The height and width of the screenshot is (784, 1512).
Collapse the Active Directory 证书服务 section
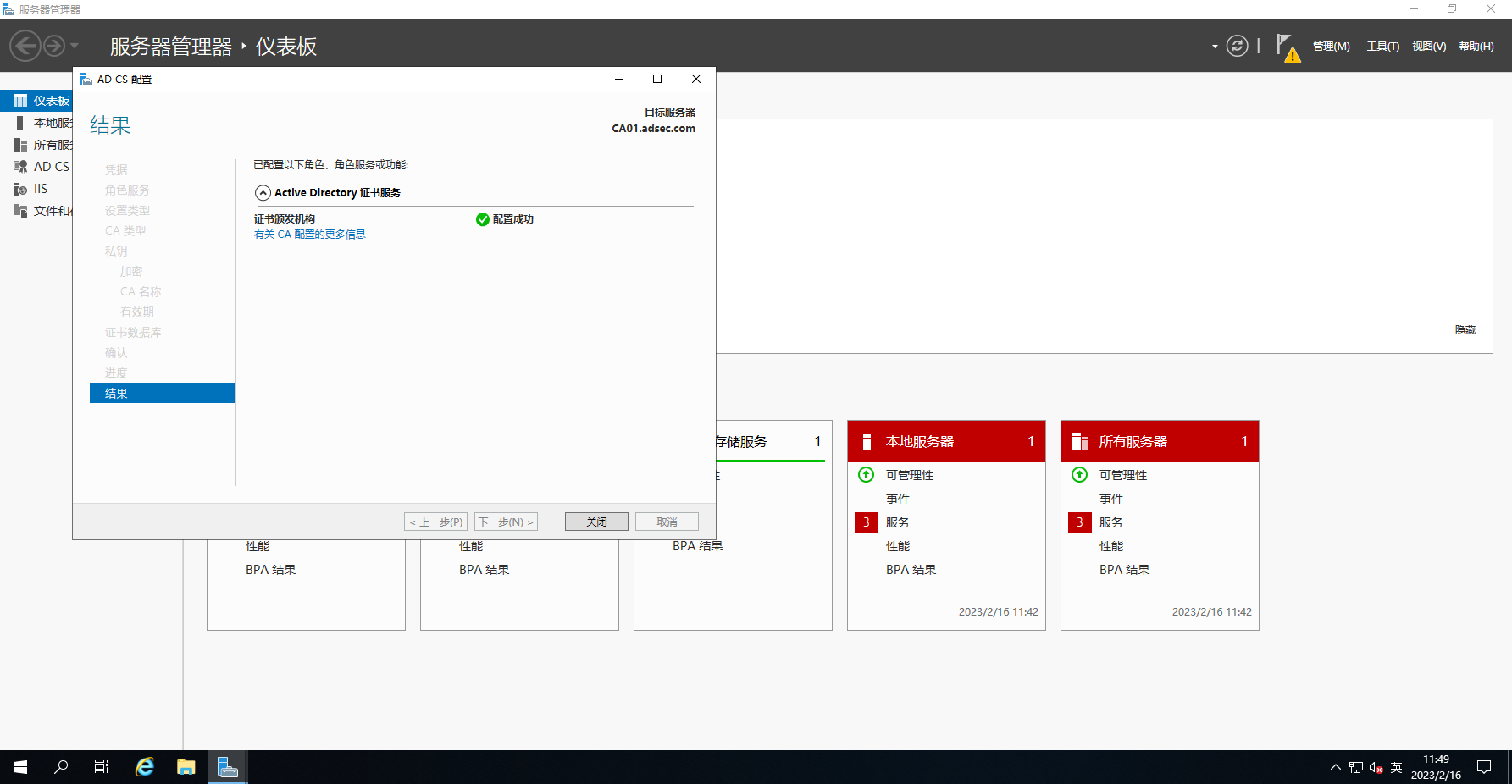263,193
